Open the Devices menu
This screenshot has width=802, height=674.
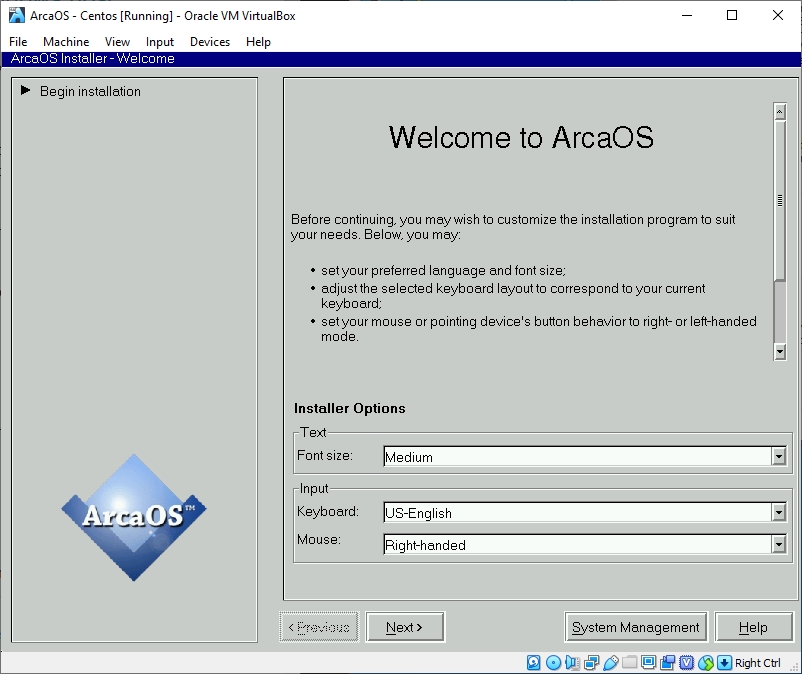coord(210,42)
